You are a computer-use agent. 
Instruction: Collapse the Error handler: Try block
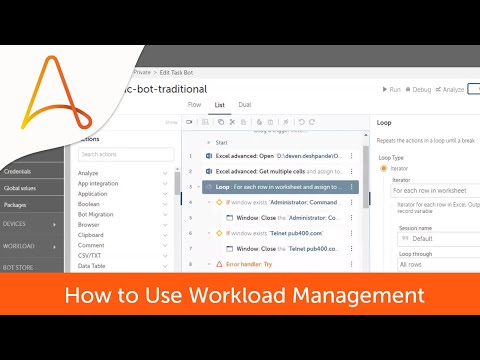coord(209,264)
